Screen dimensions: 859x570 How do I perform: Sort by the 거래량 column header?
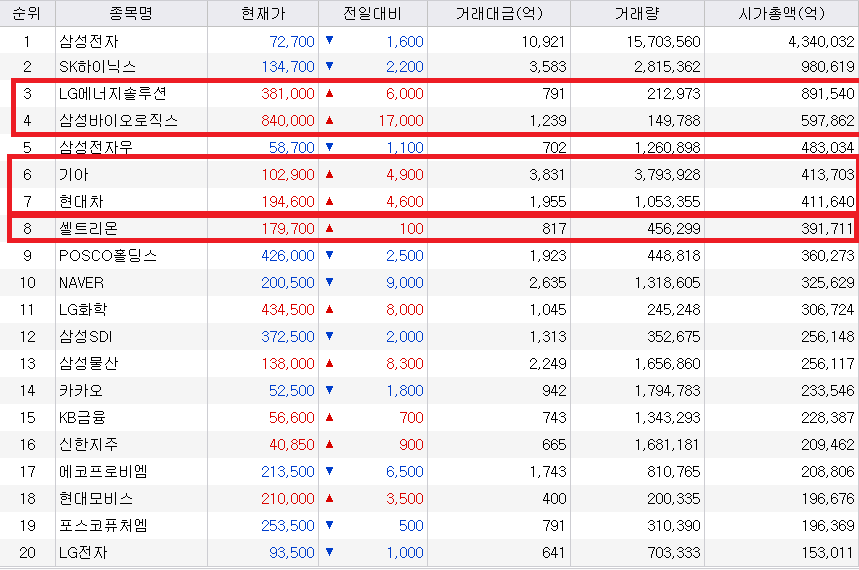click(637, 13)
